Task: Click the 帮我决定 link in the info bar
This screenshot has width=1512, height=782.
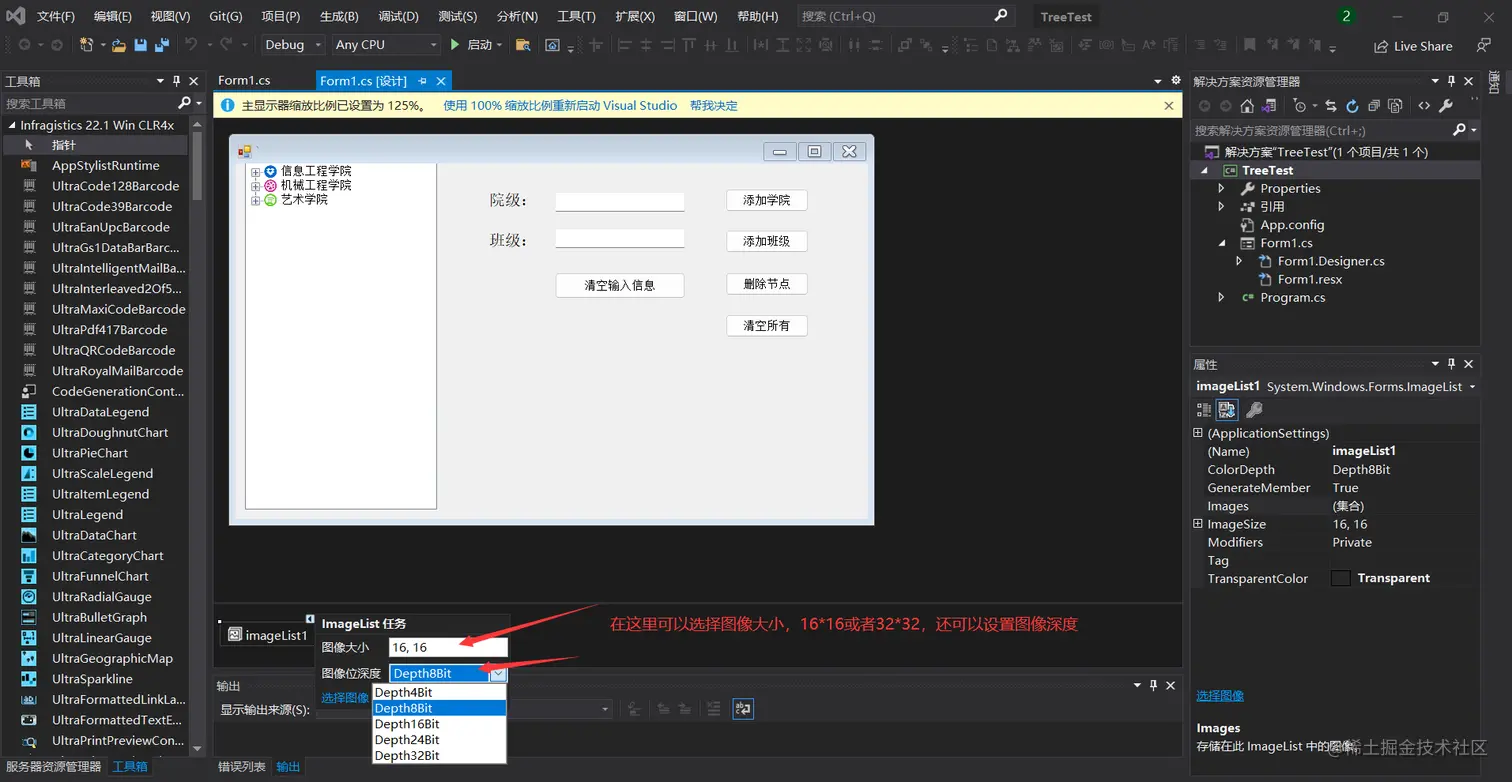Action: [713, 105]
